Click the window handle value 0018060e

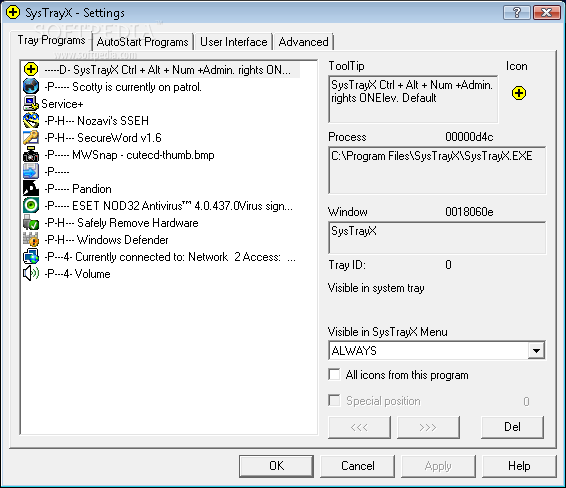[469, 212]
